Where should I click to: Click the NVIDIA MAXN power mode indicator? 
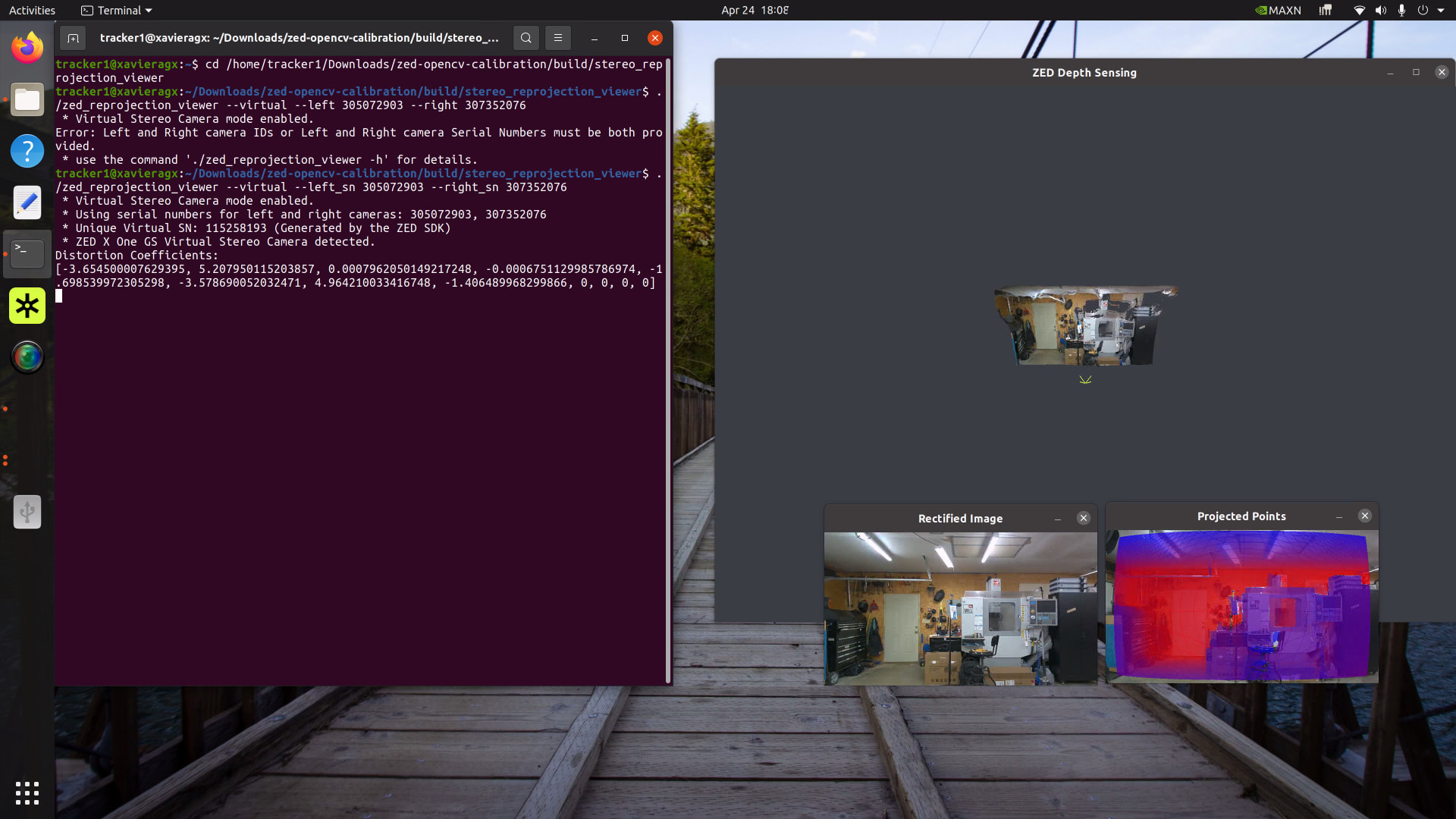coord(1278,11)
